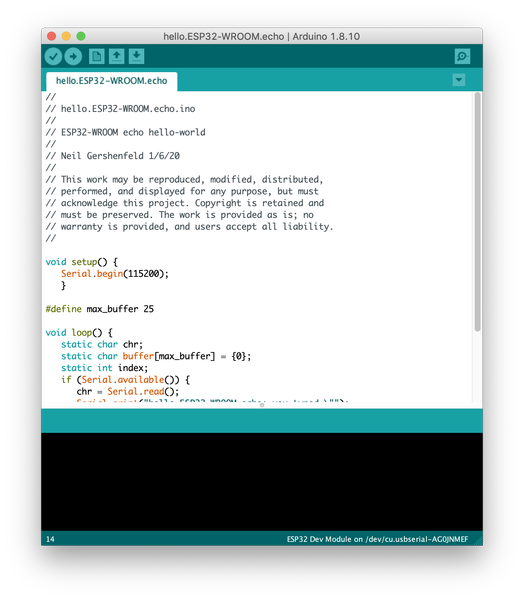
Task: Open the Serial Monitor magnifier icon
Action: click(x=462, y=56)
